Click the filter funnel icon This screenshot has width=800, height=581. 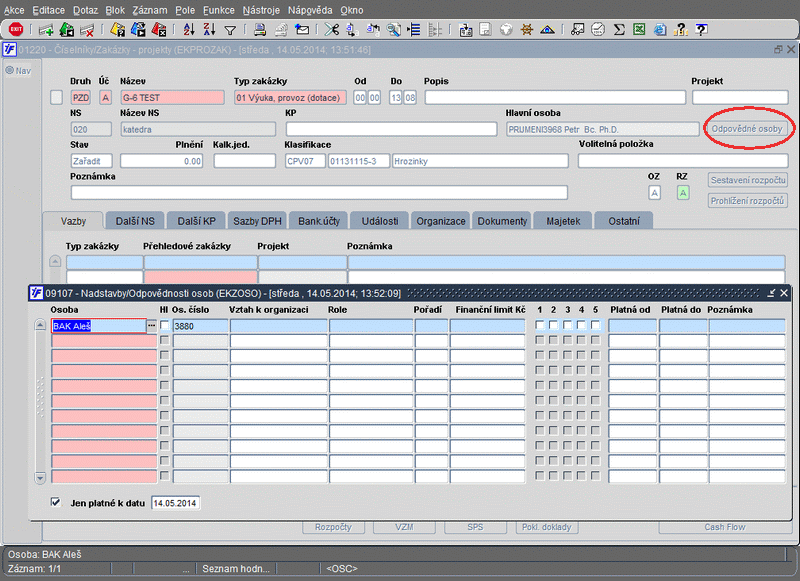click(x=230, y=30)
